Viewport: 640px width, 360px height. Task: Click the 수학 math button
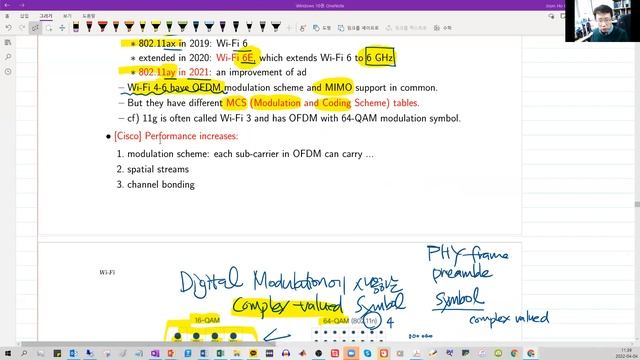pos(443,28)
